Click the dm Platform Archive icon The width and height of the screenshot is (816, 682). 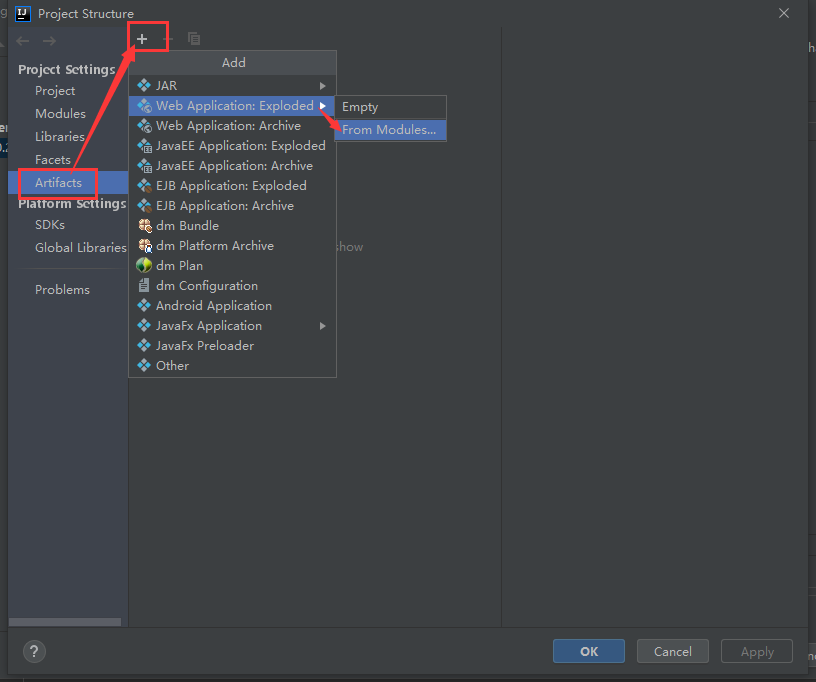[x=145, y=246]
